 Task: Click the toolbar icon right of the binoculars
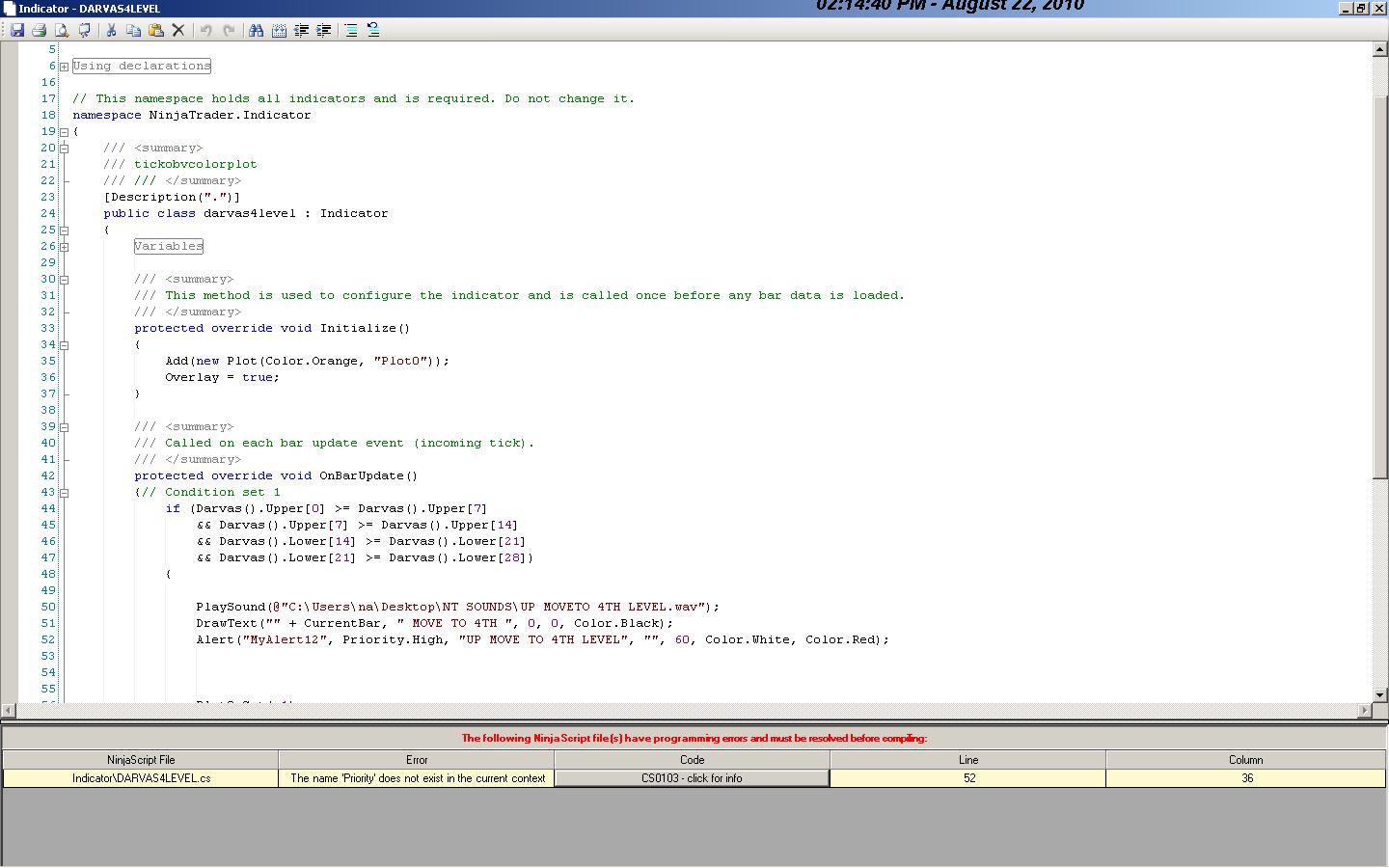(279, 30)
